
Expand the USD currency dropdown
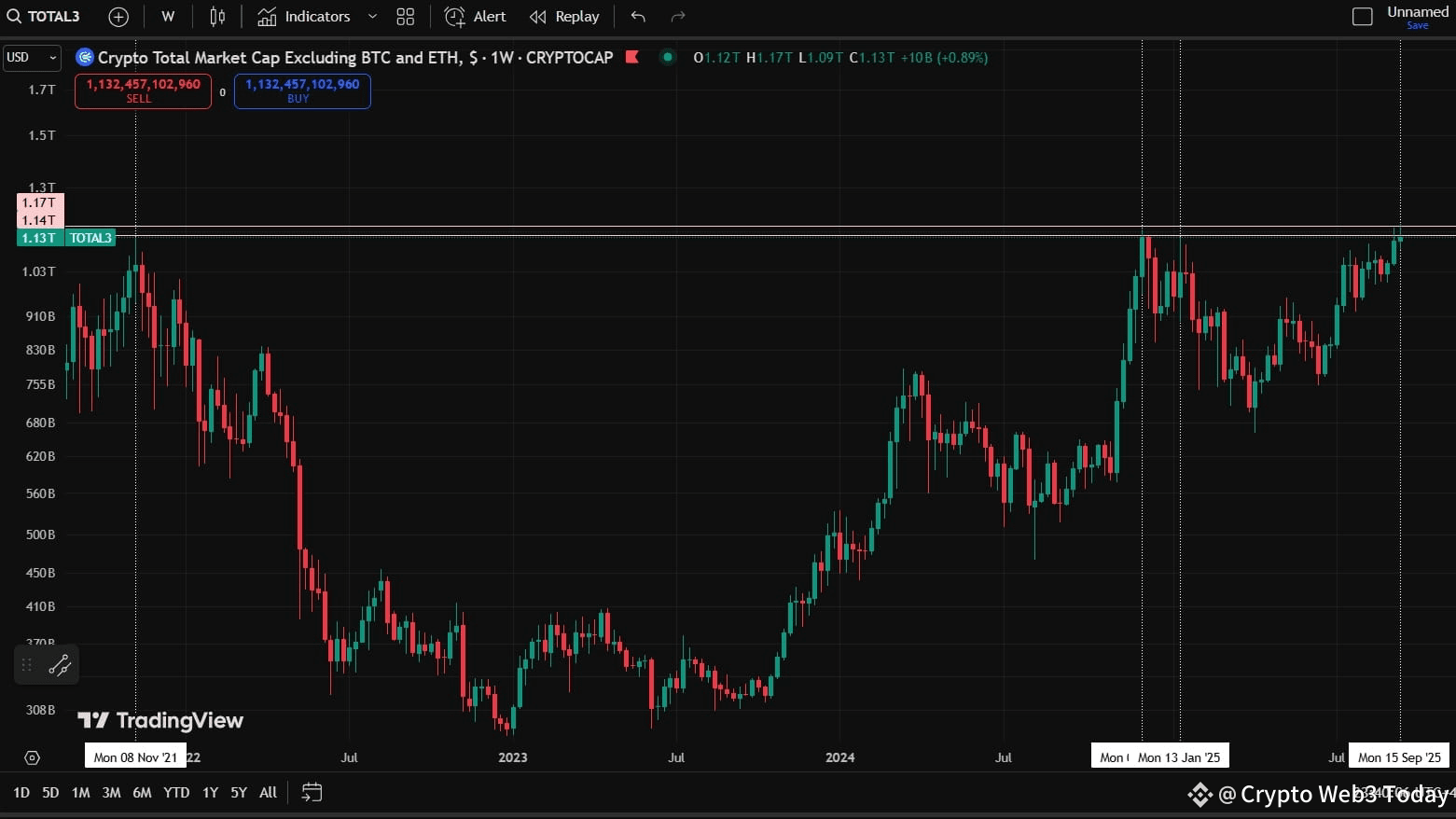[x=32, y=58]
